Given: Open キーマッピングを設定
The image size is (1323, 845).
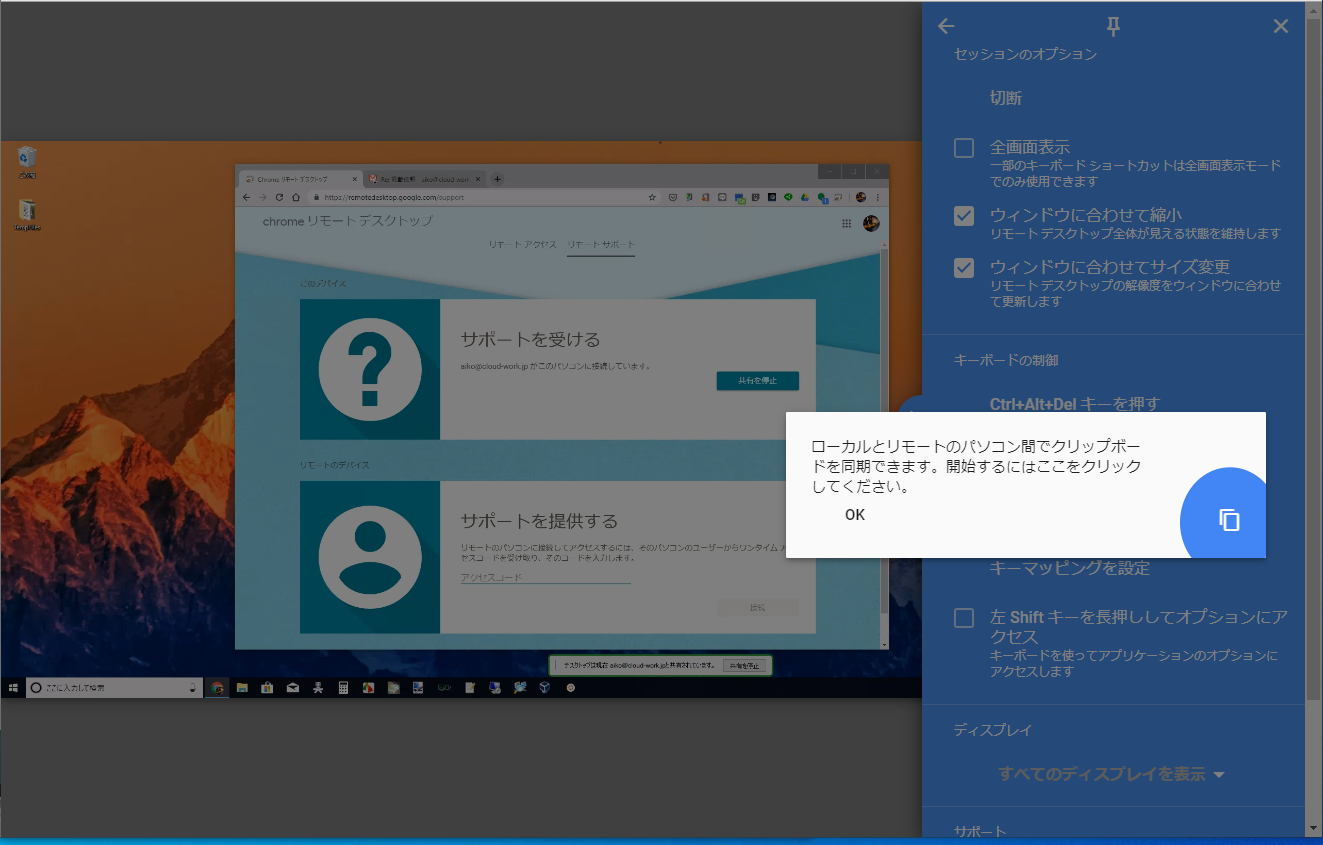Looking at the screenshot, I should point(1070,568).
